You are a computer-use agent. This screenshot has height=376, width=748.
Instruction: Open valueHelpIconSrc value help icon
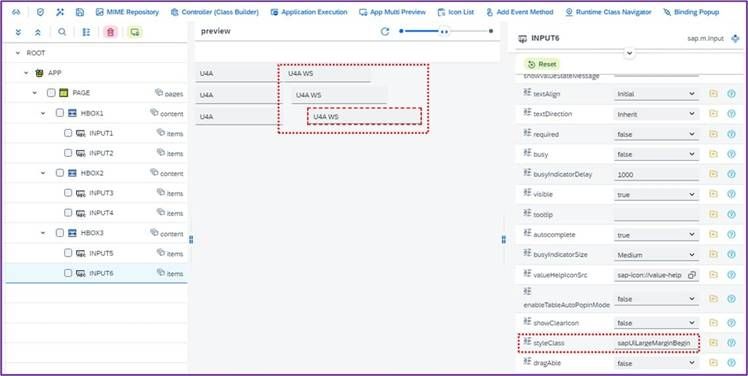tap(692, 275)
